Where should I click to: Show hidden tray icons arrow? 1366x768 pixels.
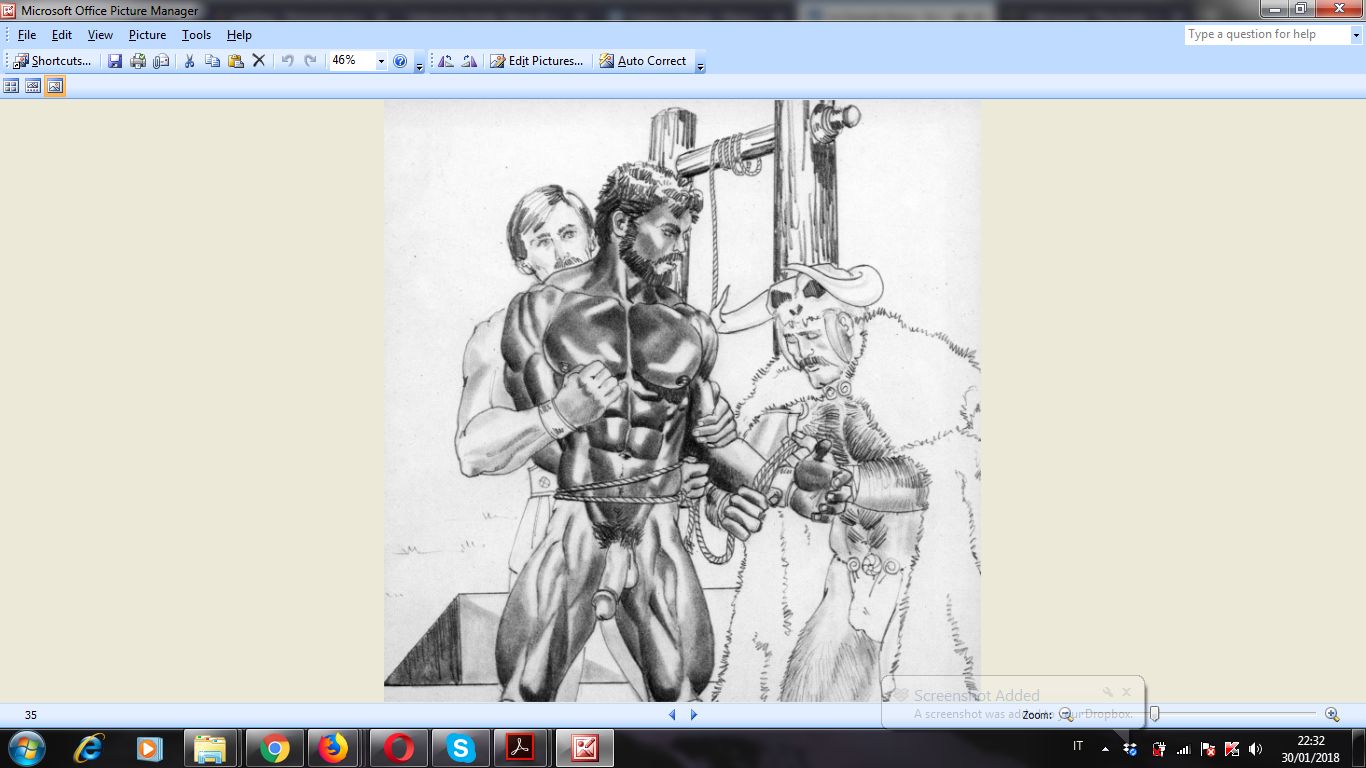[x=1105, y=748]
